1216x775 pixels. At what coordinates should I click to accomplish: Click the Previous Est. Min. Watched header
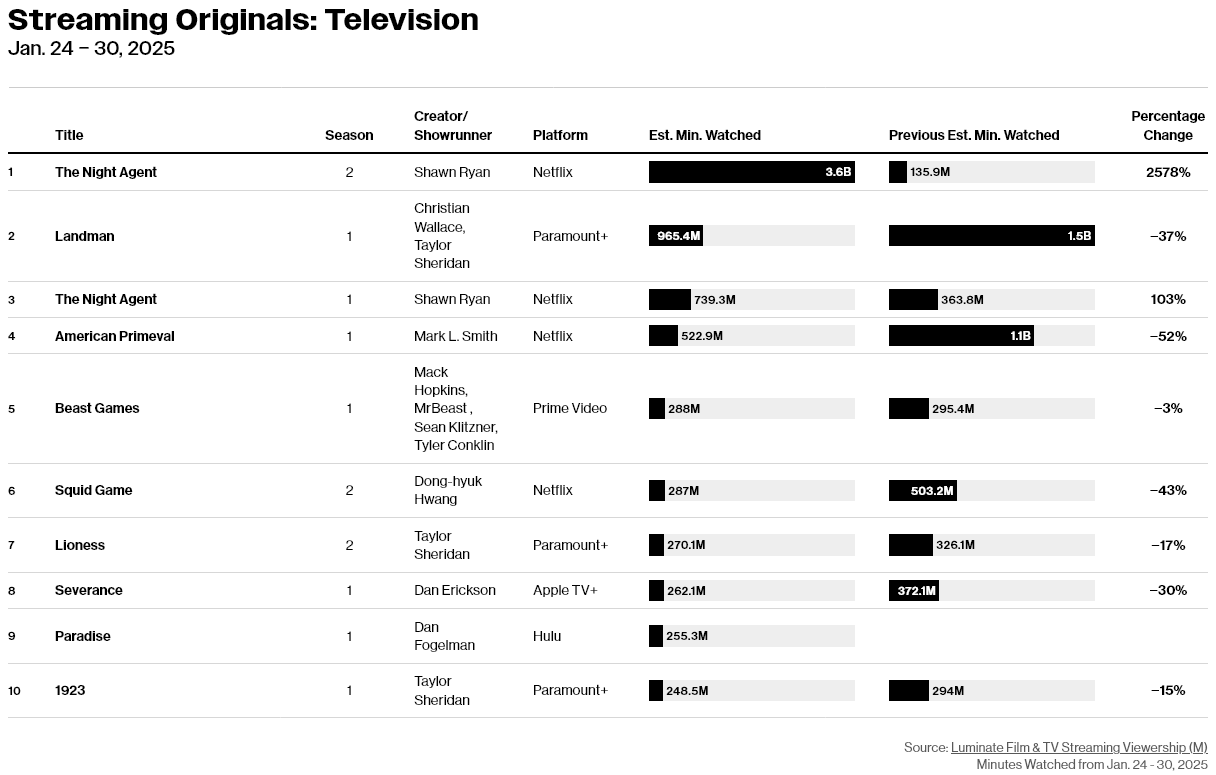[x=974, y=135]
